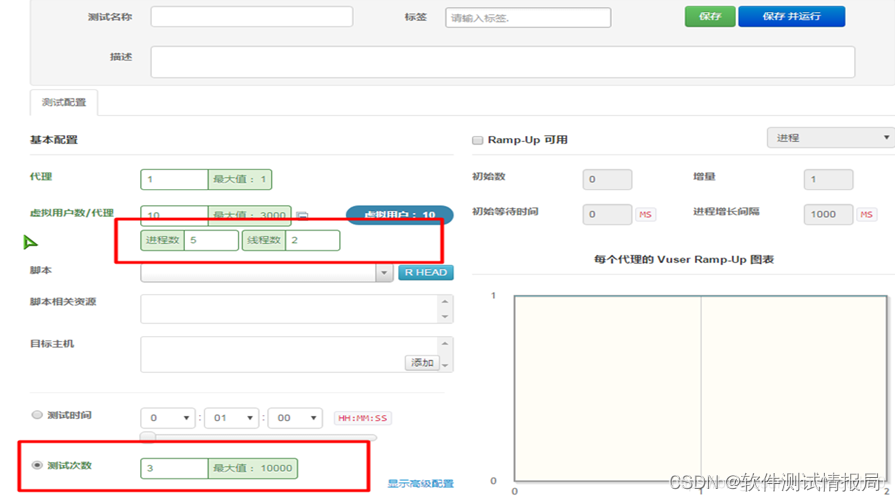Click the R HEAD button
Image resolution: width=895 pixels, height=501 pixels.
(x=426, y=273)
